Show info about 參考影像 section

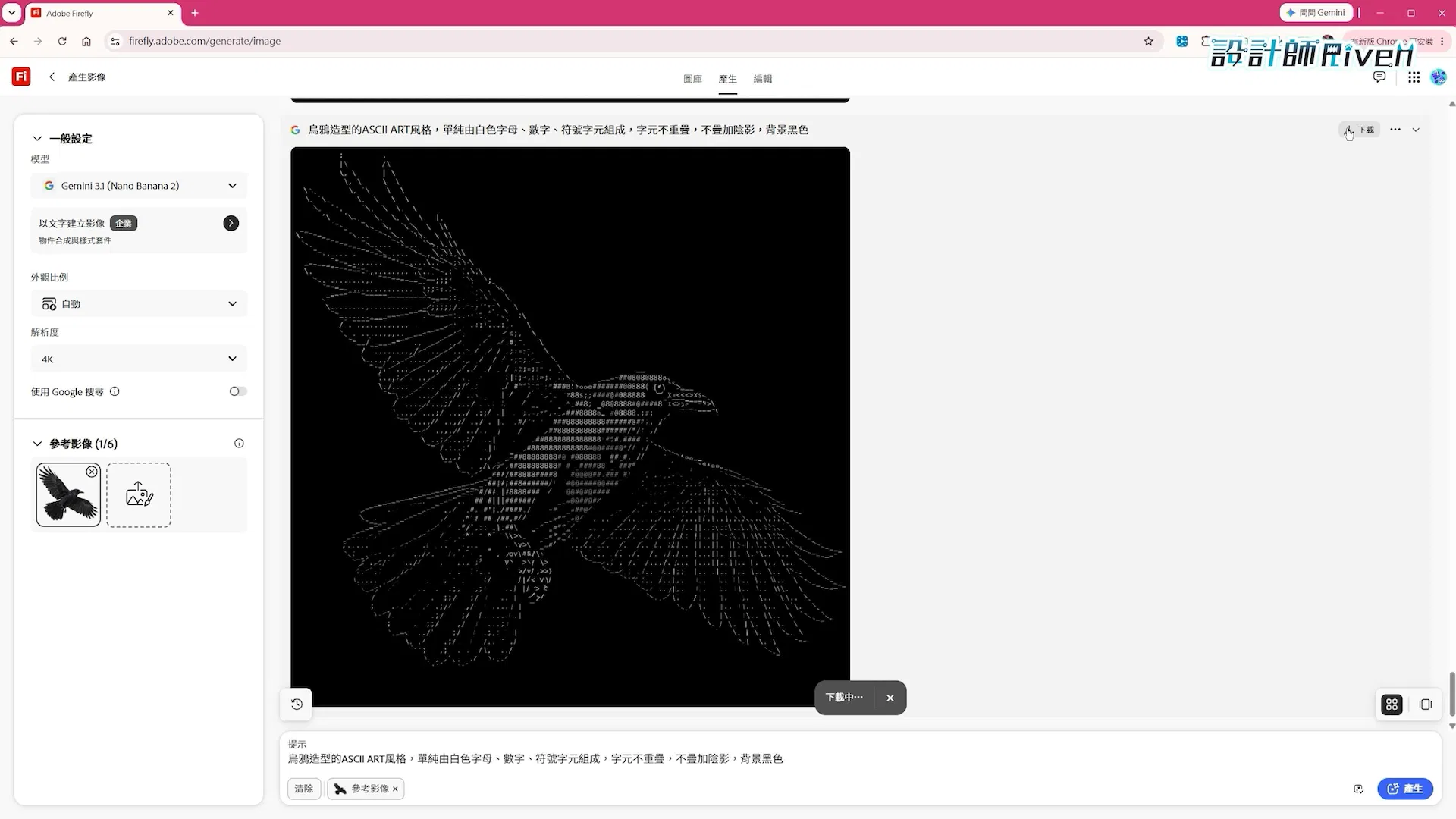(x=239, y=444)
